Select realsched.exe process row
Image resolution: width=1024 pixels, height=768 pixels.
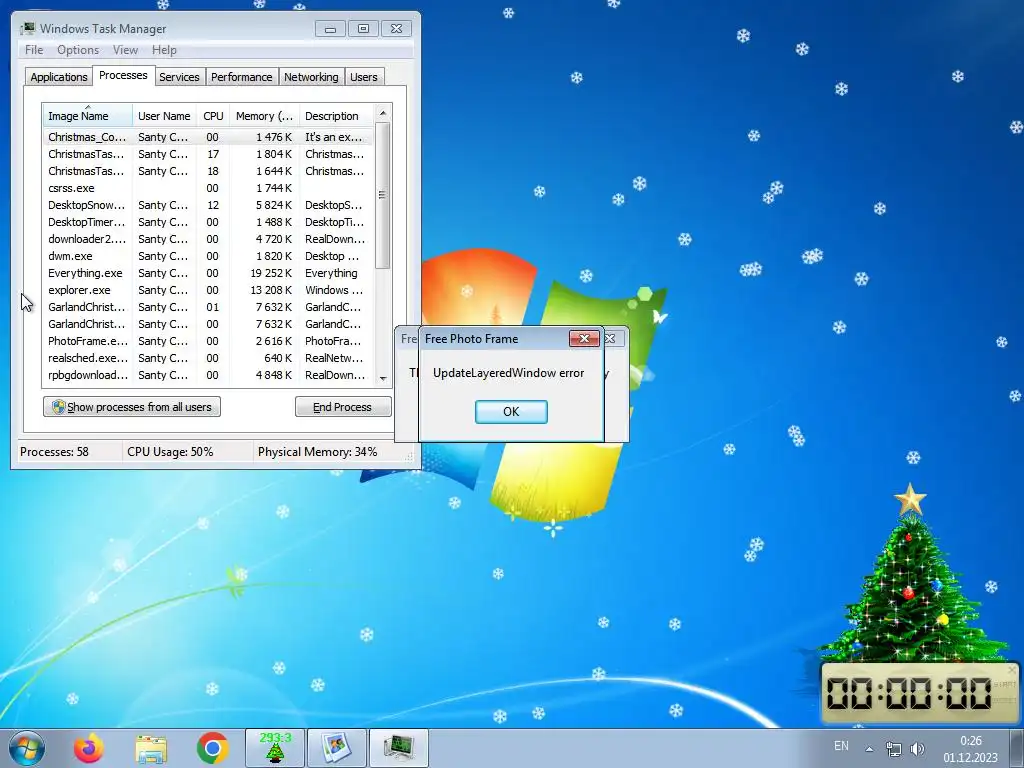coord(208,358)
